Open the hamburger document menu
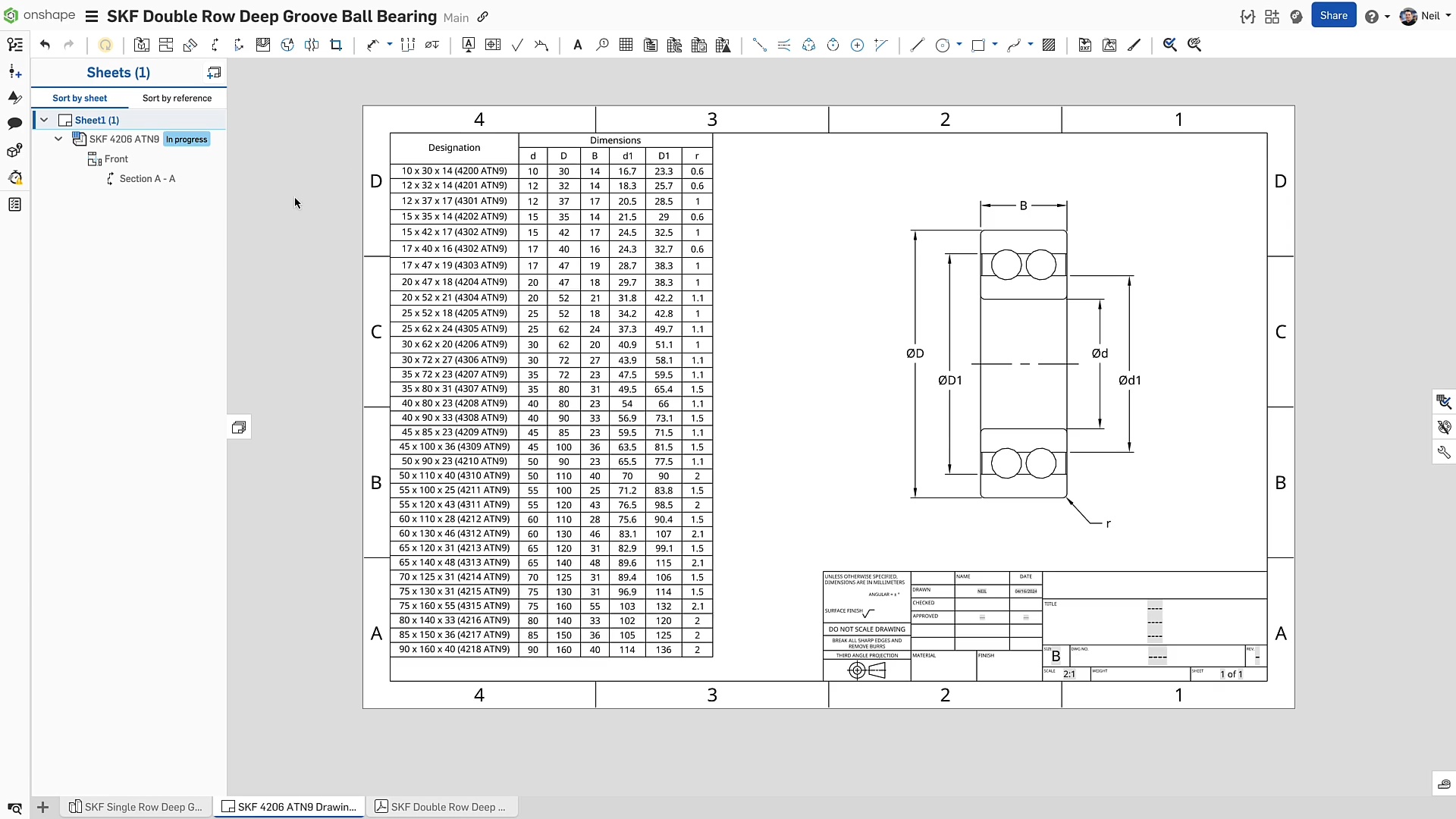 (91, 16)
